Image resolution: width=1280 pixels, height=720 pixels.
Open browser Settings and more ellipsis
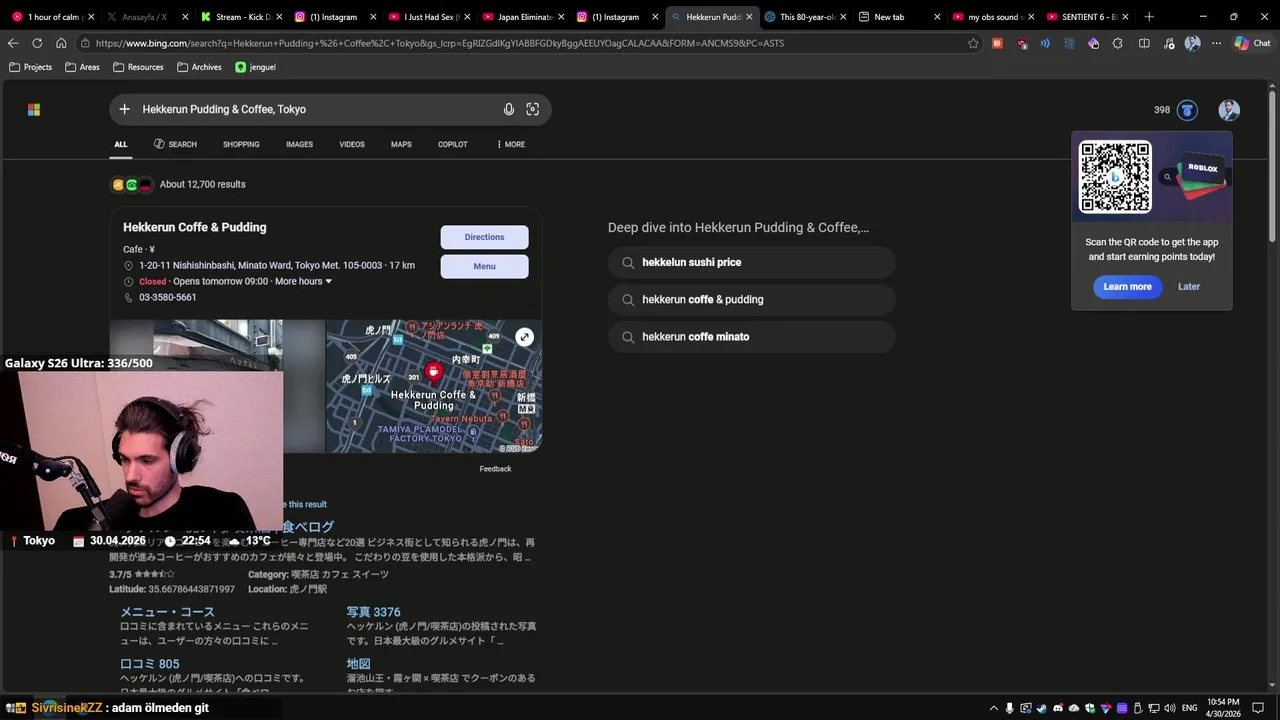(x=1216, y=43)
